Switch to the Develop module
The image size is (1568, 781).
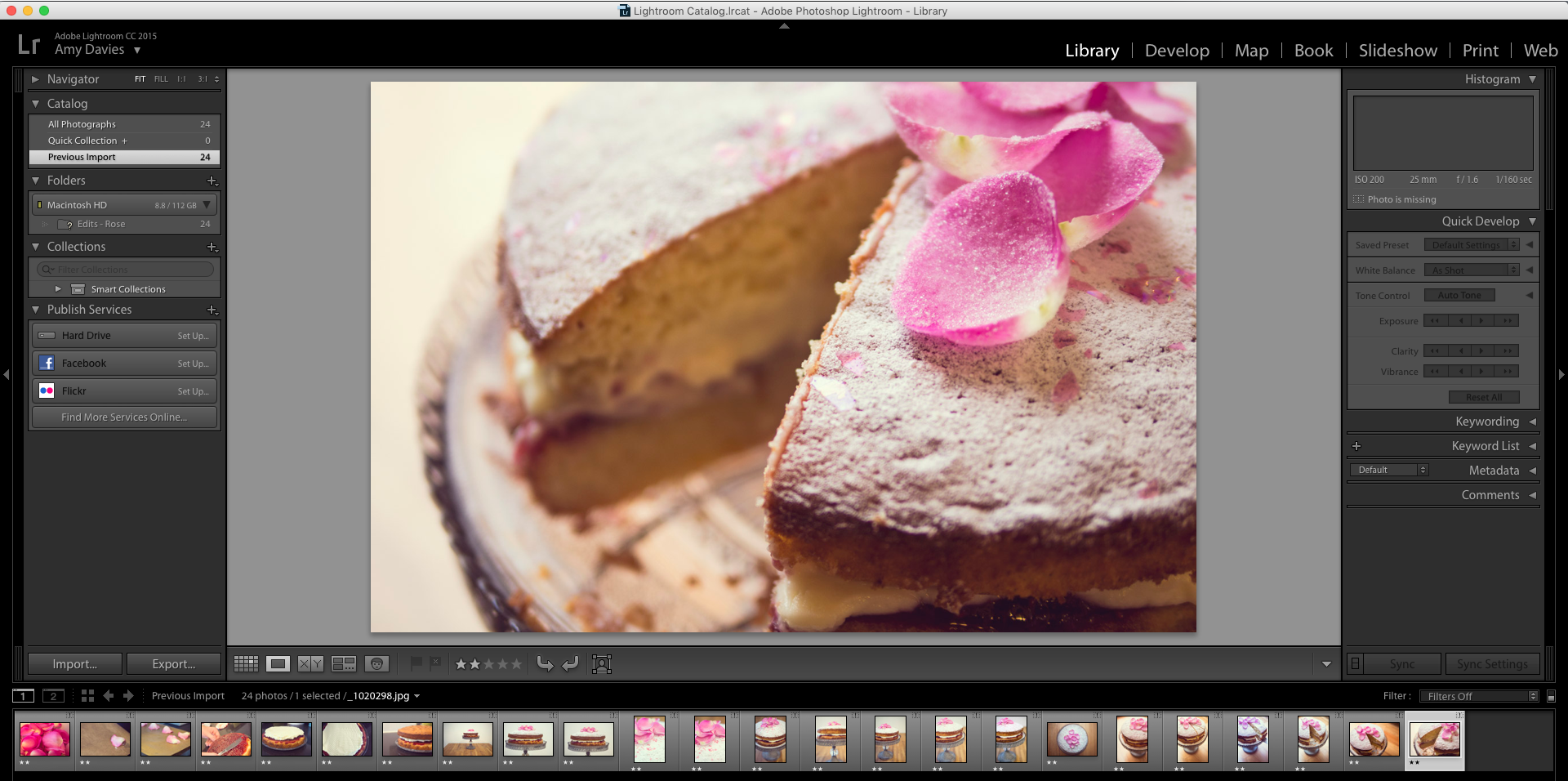pos(1176,50)
